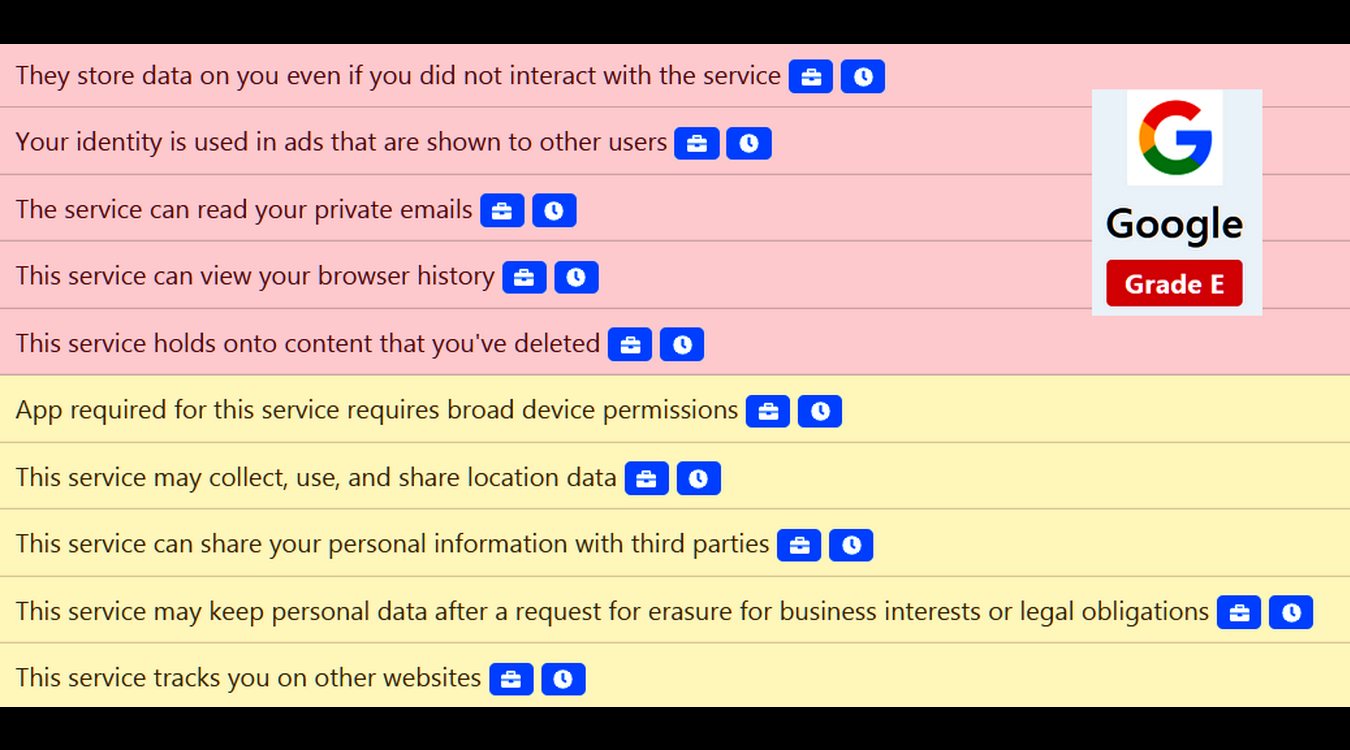Click briefcase icon beside 'store data on you'
Screen dimensions: 1350x750
(x=811, y=77)
